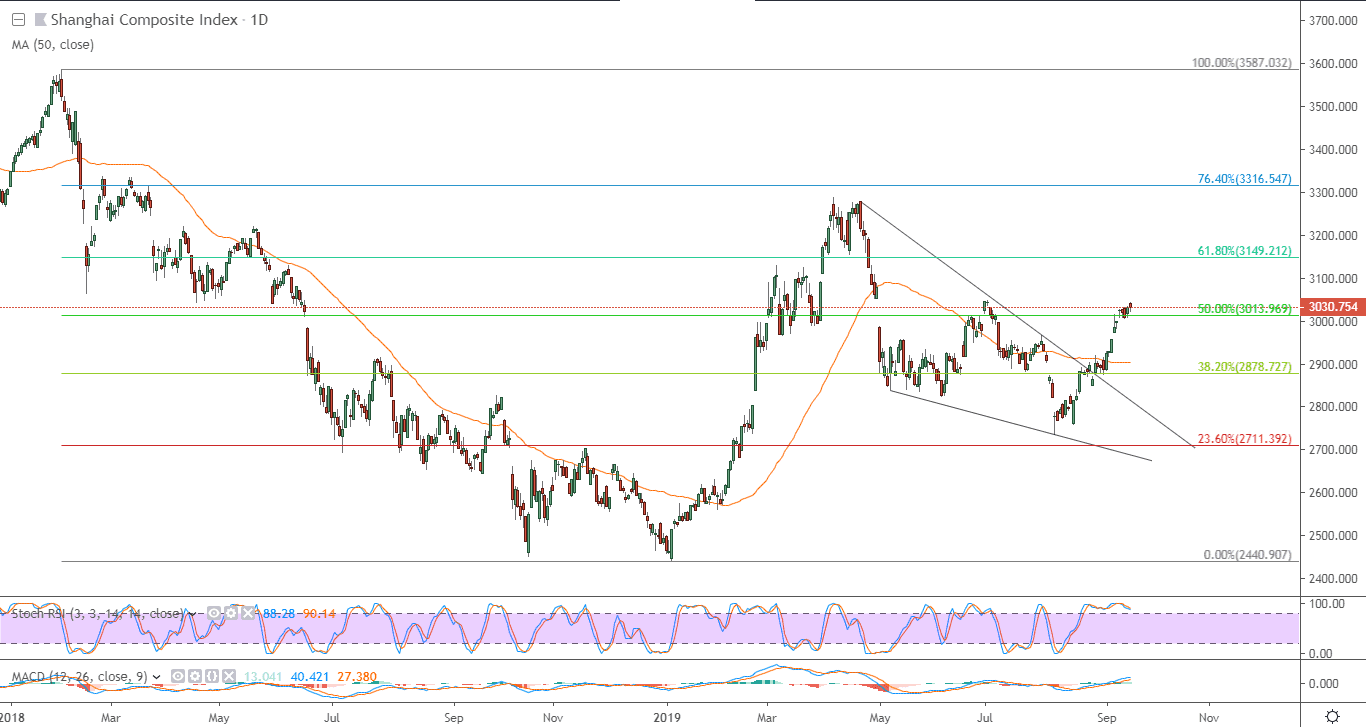Open MACD source code braces icon
1366x727 pixels.
(212, 677)
